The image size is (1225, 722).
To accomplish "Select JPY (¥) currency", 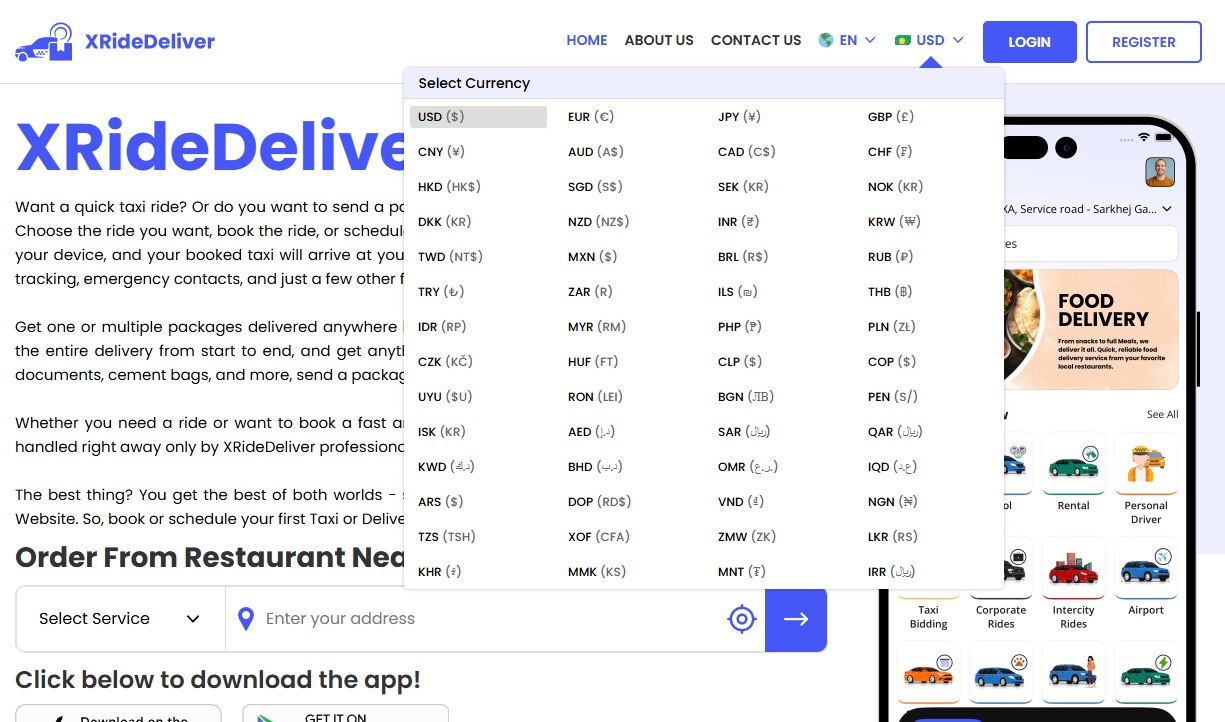I will [739, 117].
